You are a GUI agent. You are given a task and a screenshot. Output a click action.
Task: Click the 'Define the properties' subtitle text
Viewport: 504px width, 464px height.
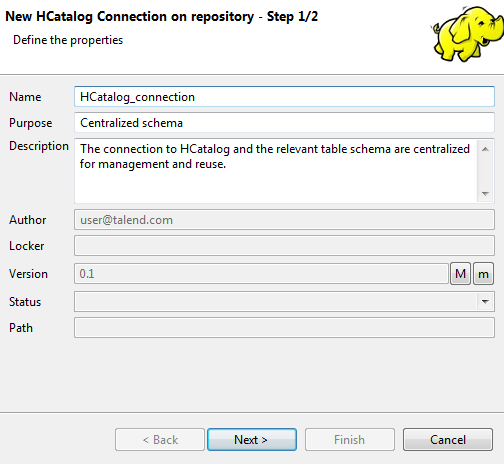point(68,40)
